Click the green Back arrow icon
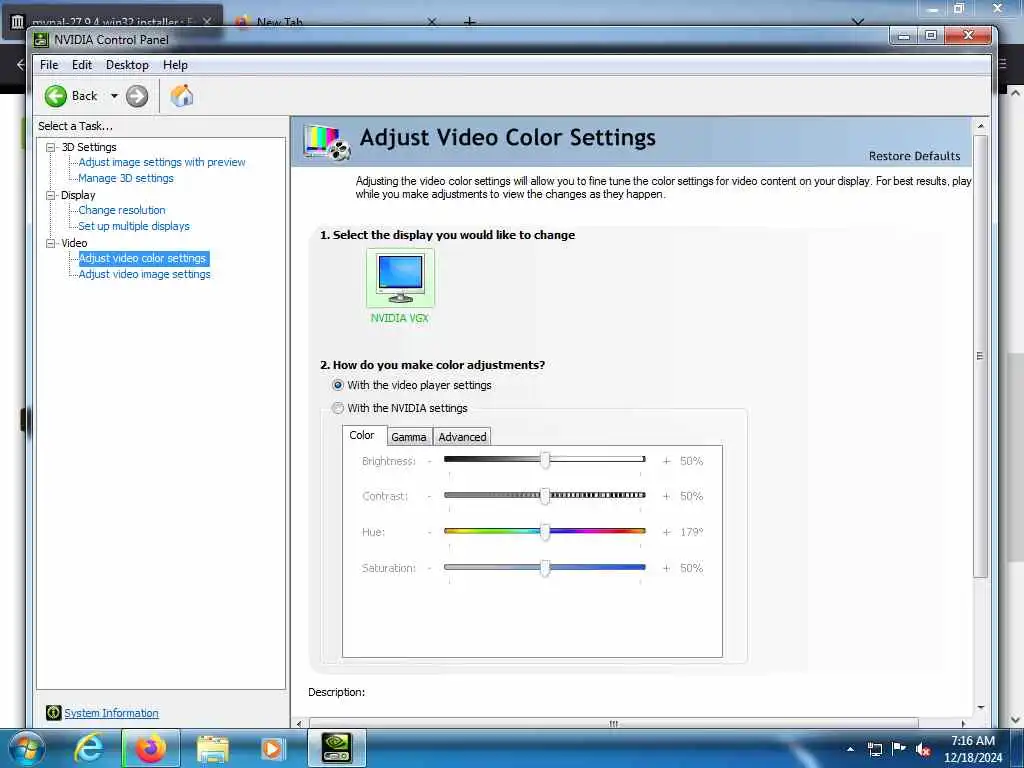The image size is (1024, 768). [x=56, y=96]
